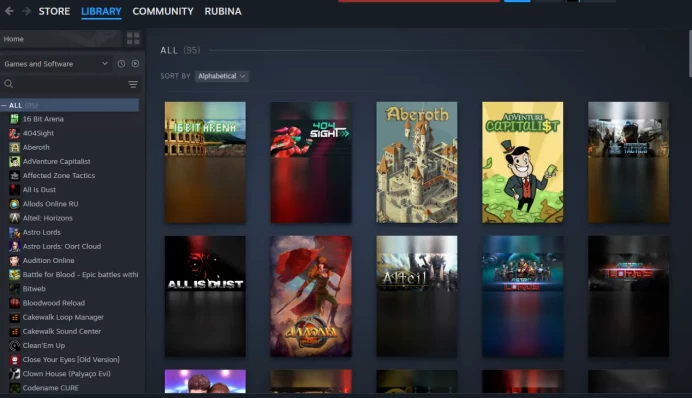Viewport: 692px width, 398px height.
Task: Click Cakewalk Loop Manager sidebar icon
Action: (x=15, y=317)
